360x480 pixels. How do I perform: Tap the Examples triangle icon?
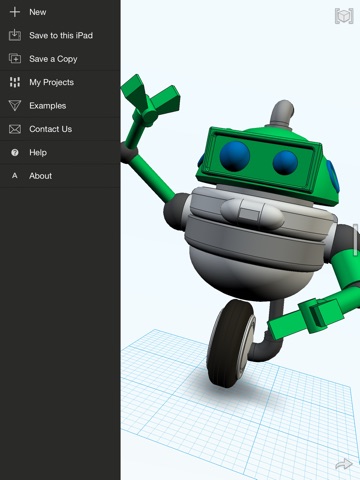point(15,106)
